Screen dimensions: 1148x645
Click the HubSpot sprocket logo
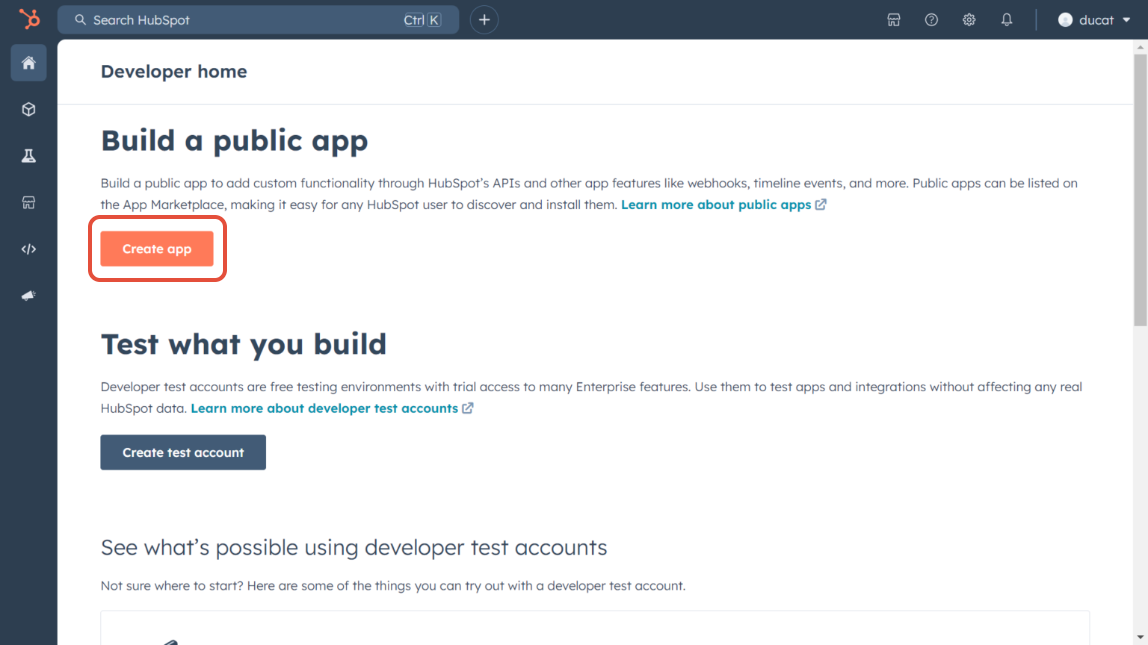(x=29, y=19)
